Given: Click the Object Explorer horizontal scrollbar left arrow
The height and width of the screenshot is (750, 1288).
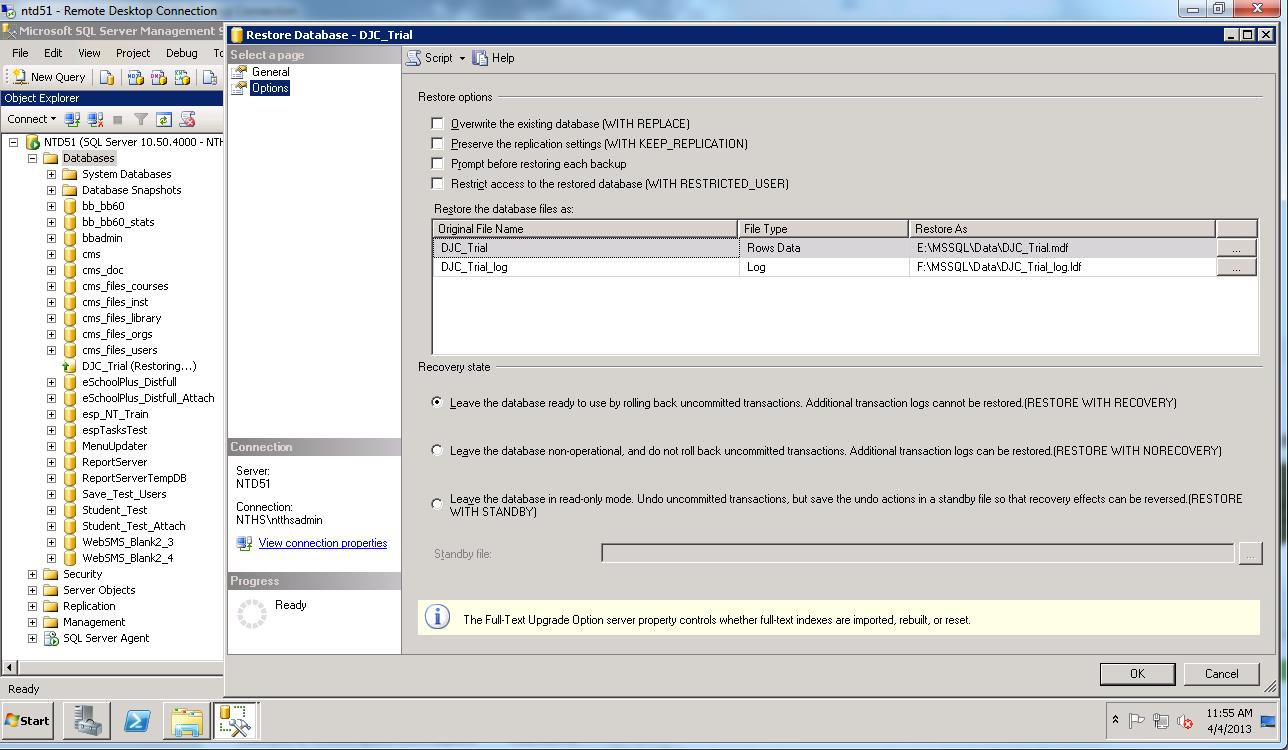Looking at the screenshot, I should point(10,667).
